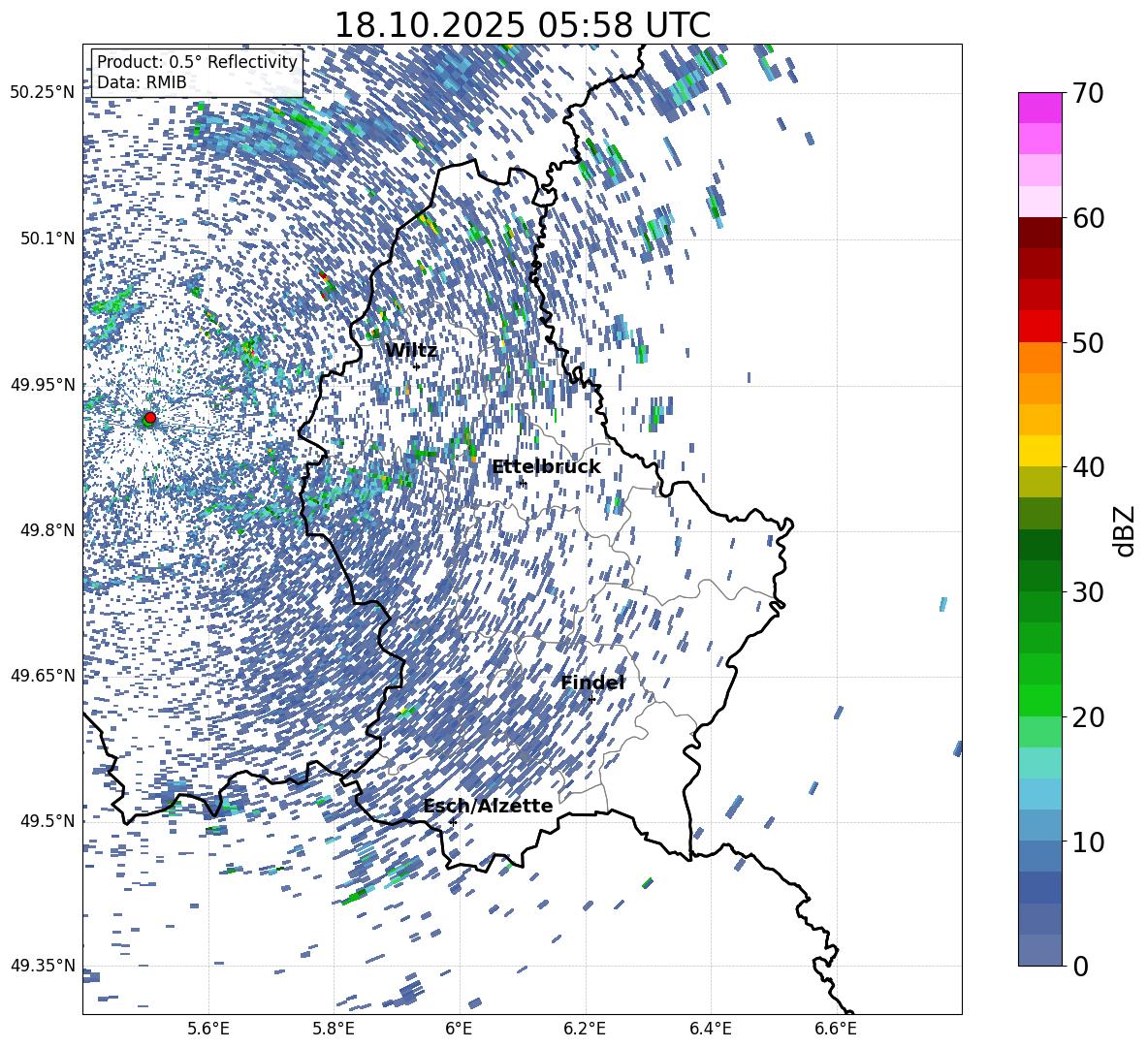Click the orange colorbar swatch just below 50
Screen dimensions: 1148x1048
(1039, 357)
